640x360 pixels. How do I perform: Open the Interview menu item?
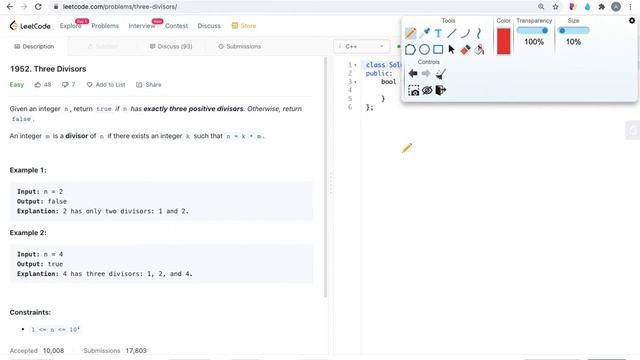click(142, 26)
